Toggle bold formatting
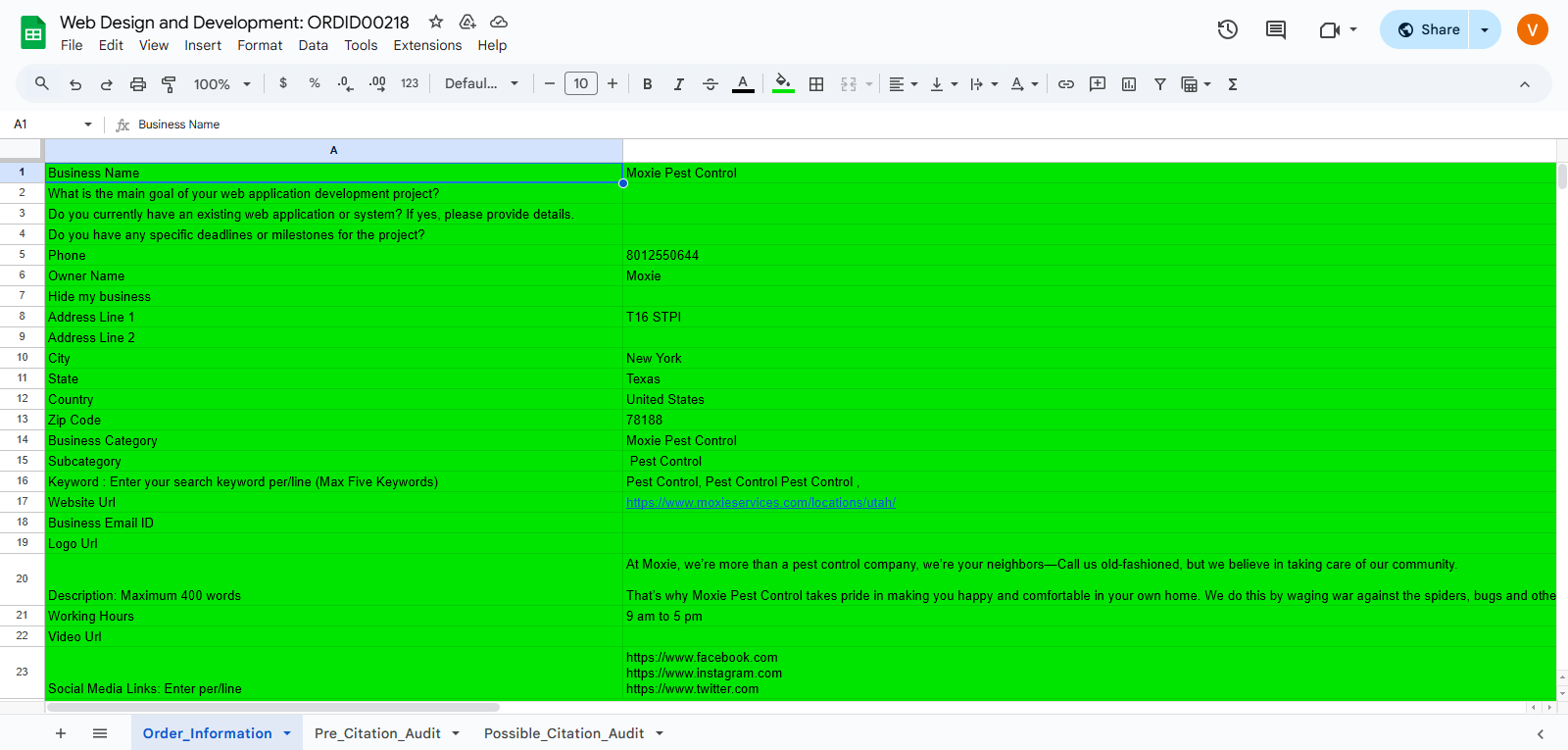The height and width of the screenshot is (750, 1568). pyautogui.click(x=648, y=84)
